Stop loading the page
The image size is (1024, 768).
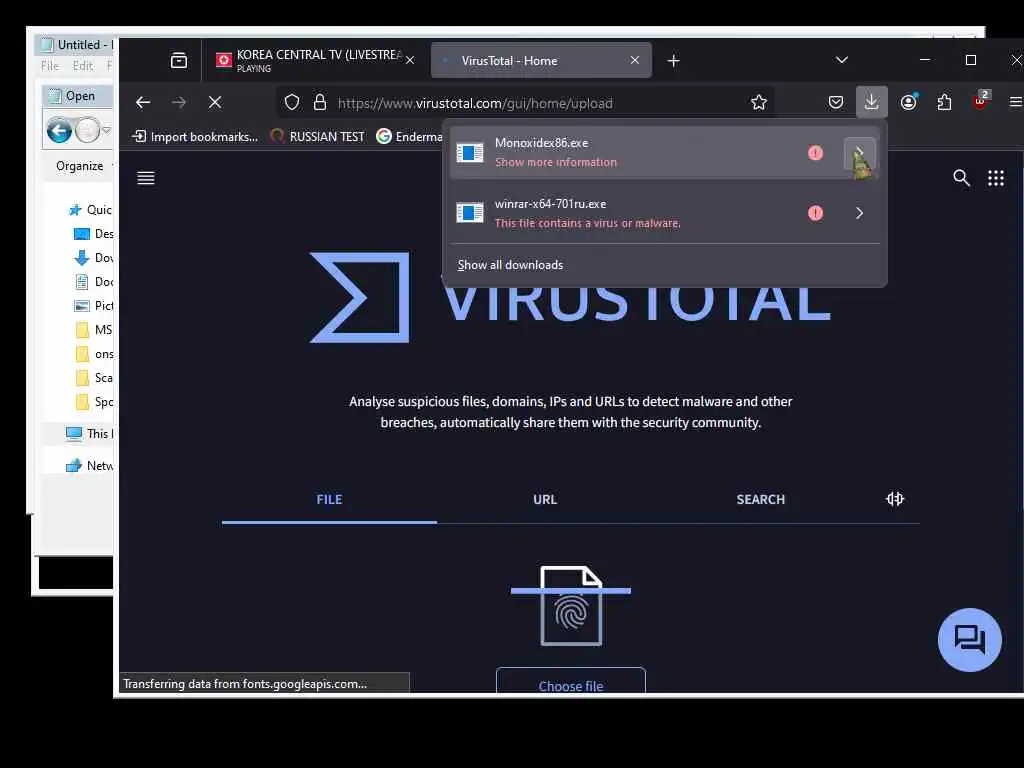pyautogui.click(x=215, y=102)
